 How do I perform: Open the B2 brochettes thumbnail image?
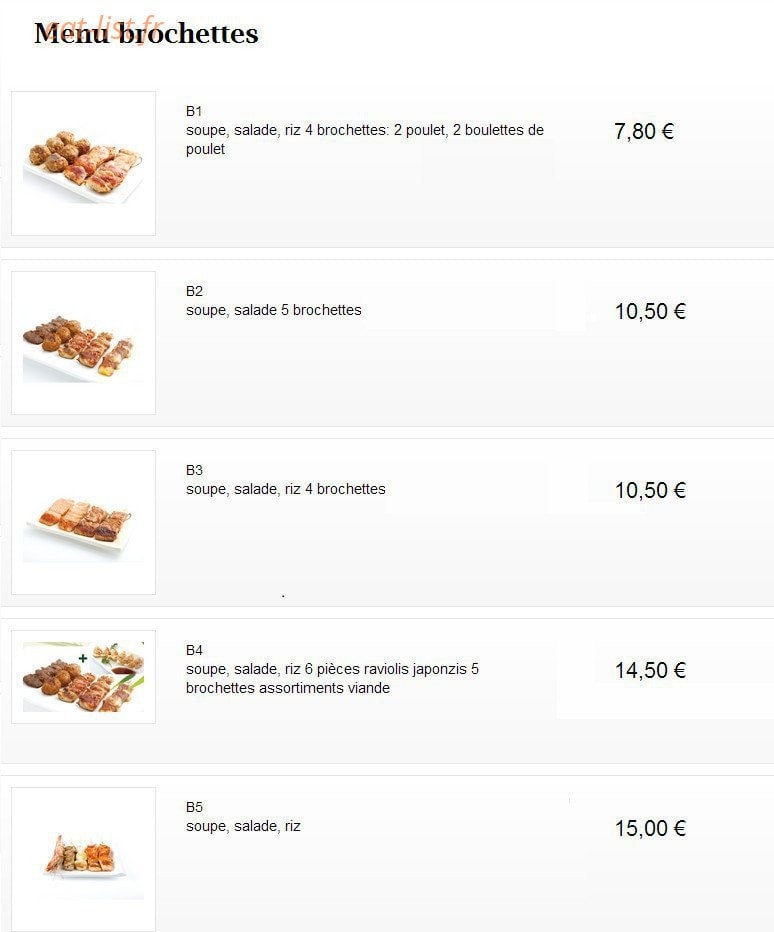point(83,343)
